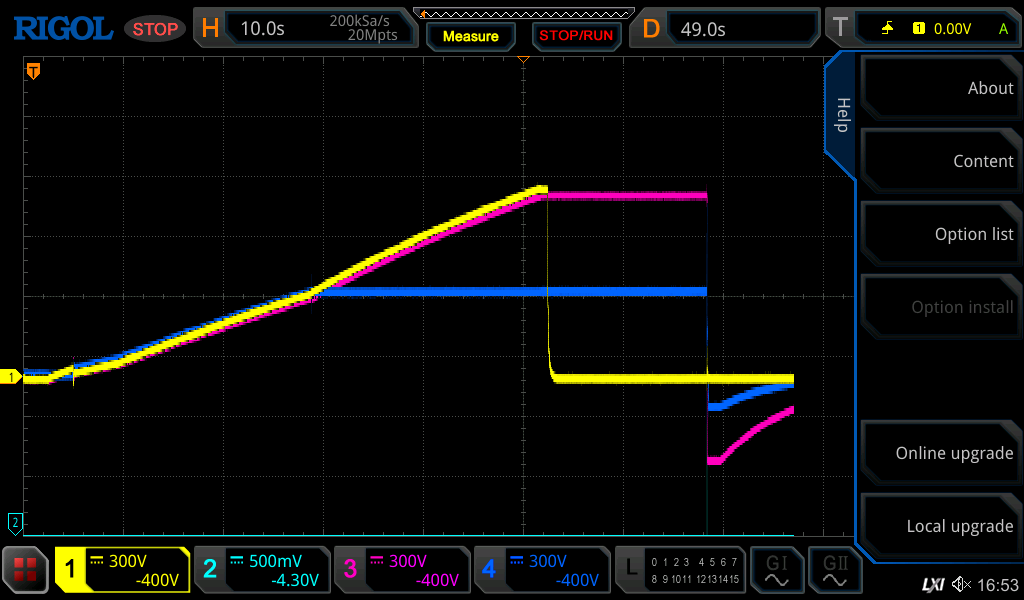Click the RIGOL logo
Viewport: 1024px width, 600px height.
click(x=62, y=28)
